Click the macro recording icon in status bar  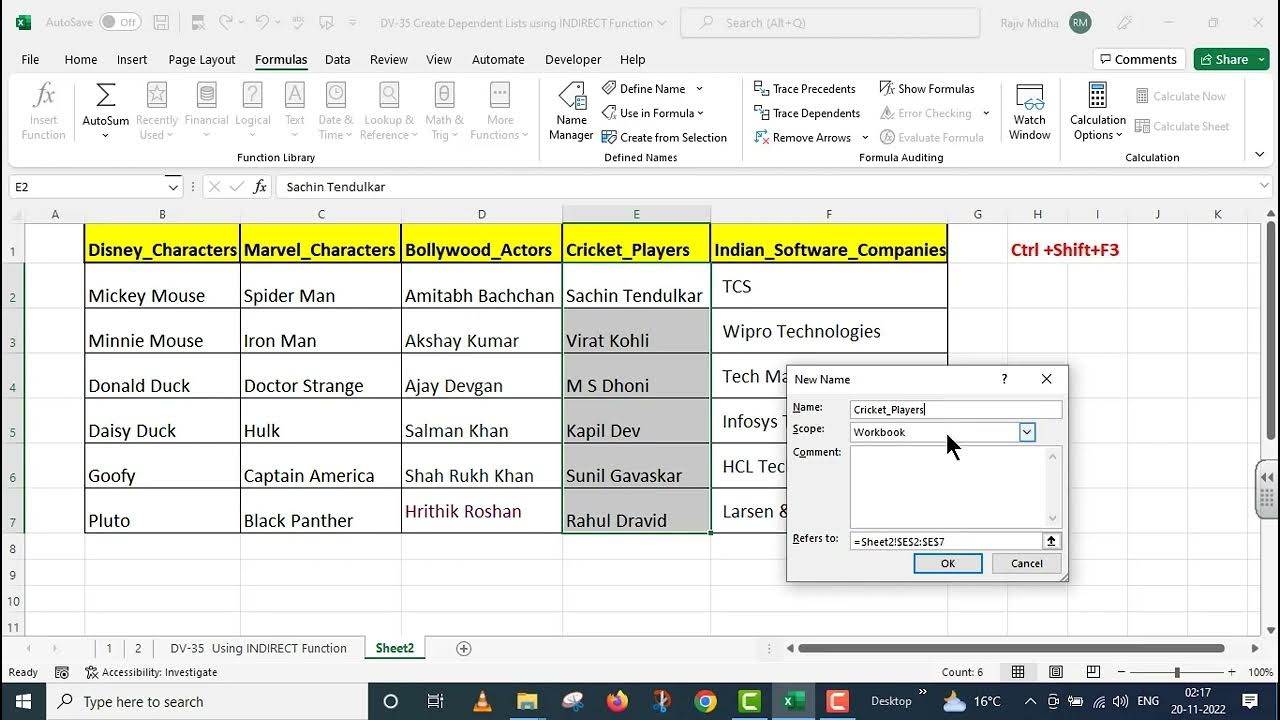pos(62,672)
